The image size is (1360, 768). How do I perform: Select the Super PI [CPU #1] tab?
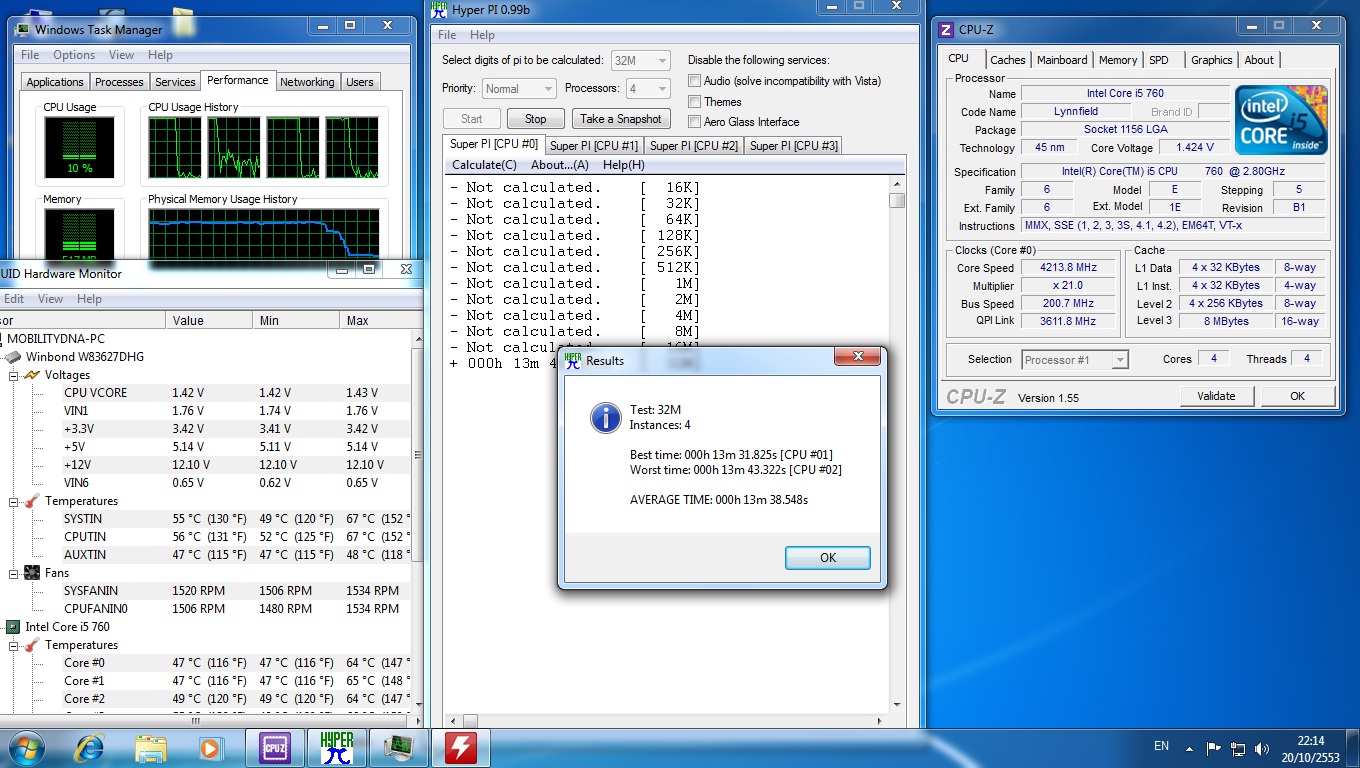click(x=594, y=146)
